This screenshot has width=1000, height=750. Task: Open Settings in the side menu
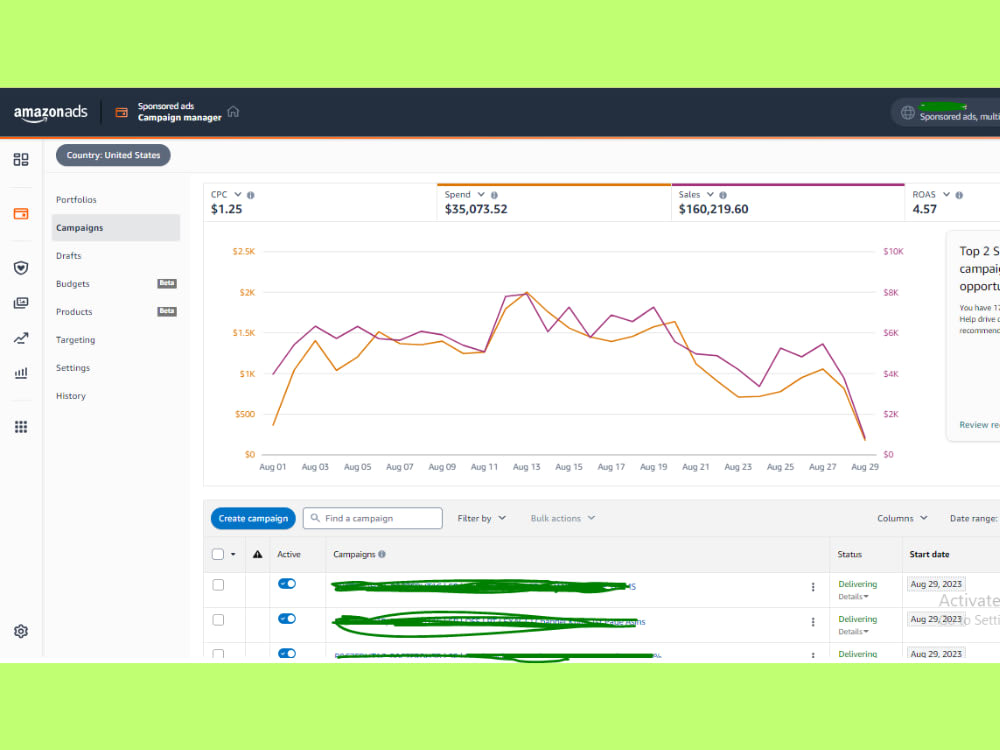(73, 368)
